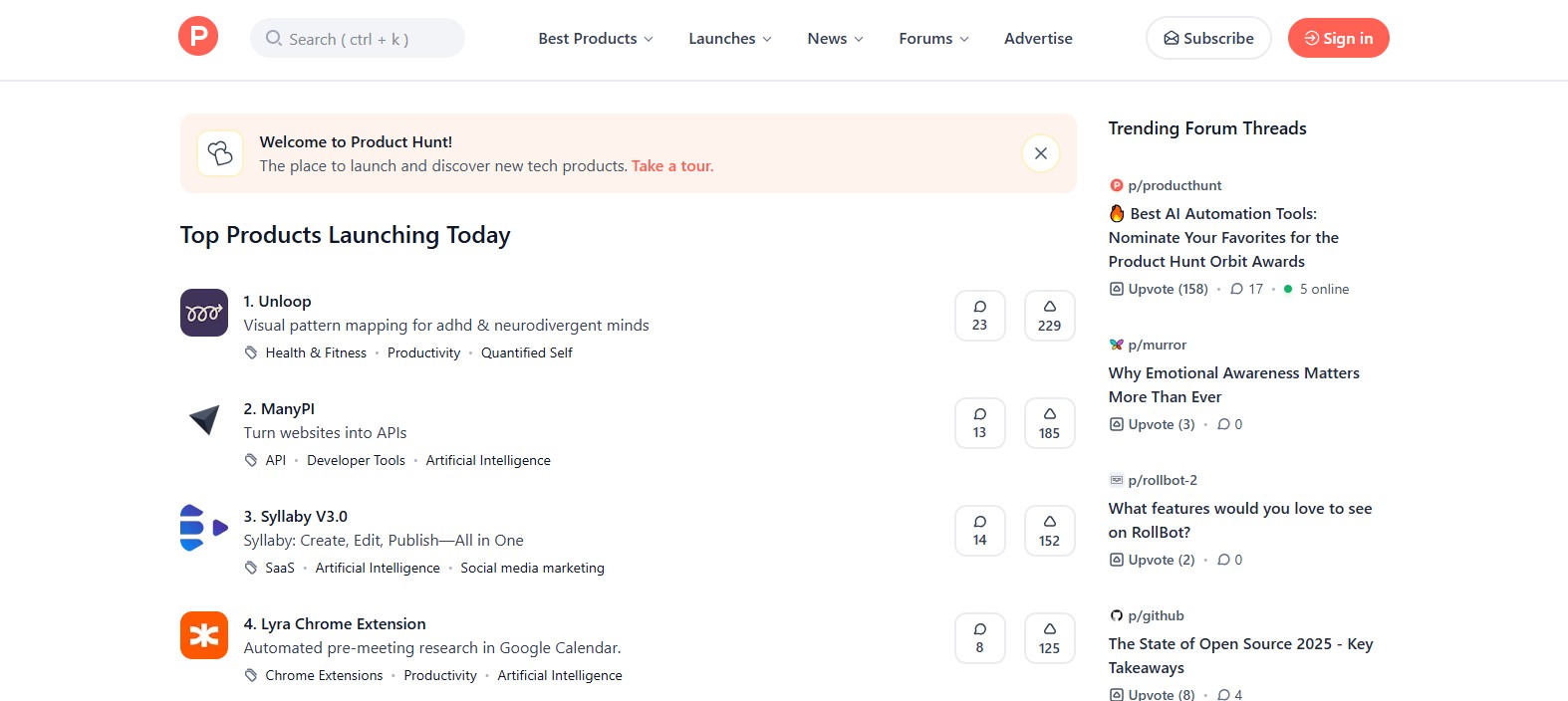
Task: Select the Quantified Self tag
Action: (x=527, y=352)
